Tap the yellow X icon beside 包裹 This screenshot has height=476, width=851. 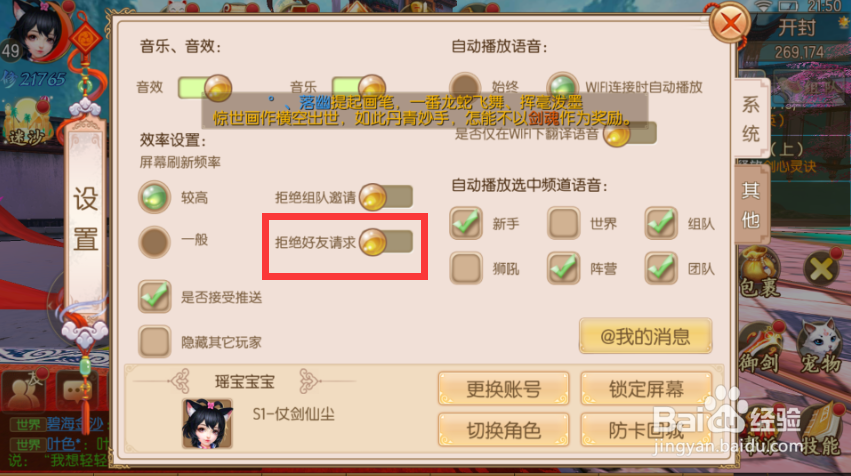(821, 268)
